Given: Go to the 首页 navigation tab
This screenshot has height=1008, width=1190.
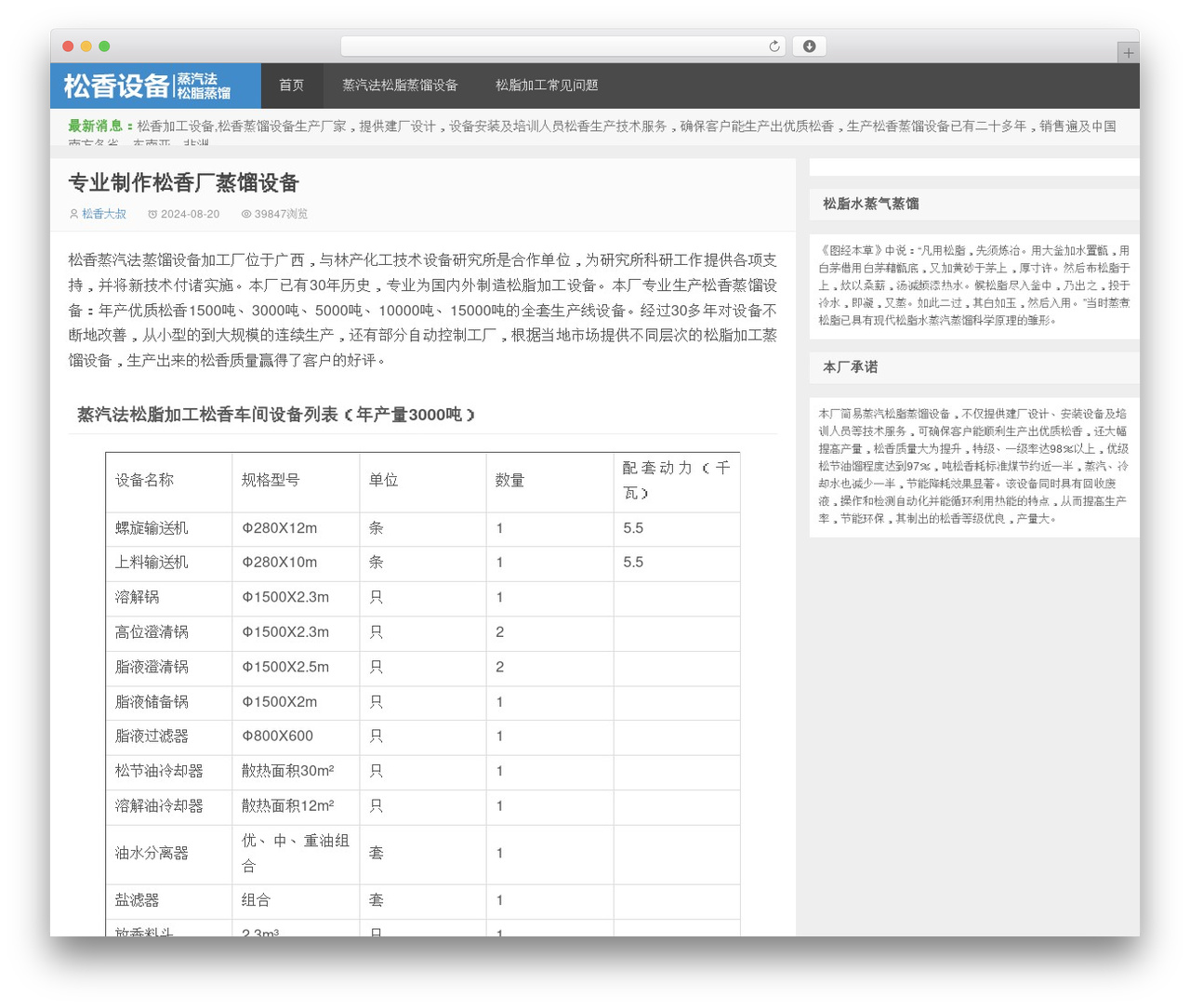Looking at the screenshot, I should coord(291,86).
